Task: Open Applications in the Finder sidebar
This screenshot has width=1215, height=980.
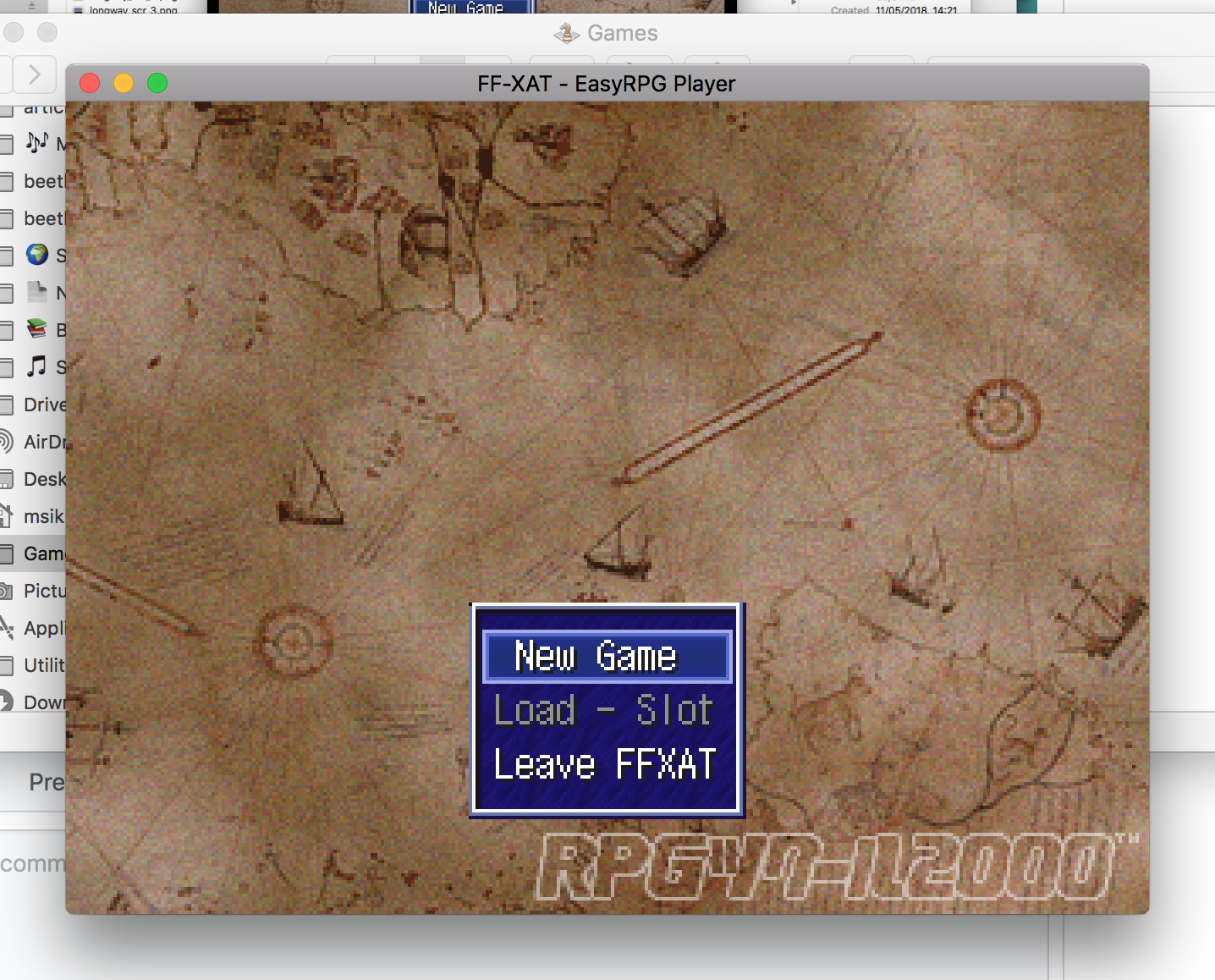Action: 34,628
